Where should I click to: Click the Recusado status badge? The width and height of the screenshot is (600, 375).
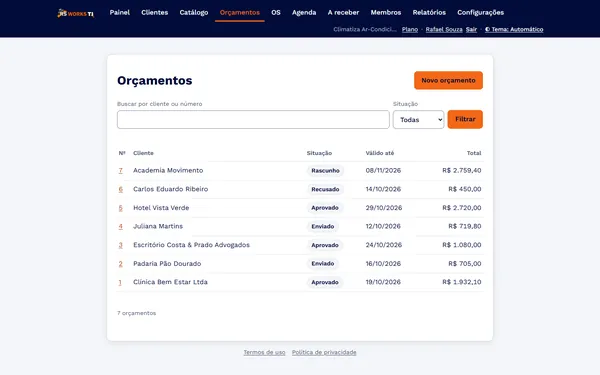[x=325, y=189]
